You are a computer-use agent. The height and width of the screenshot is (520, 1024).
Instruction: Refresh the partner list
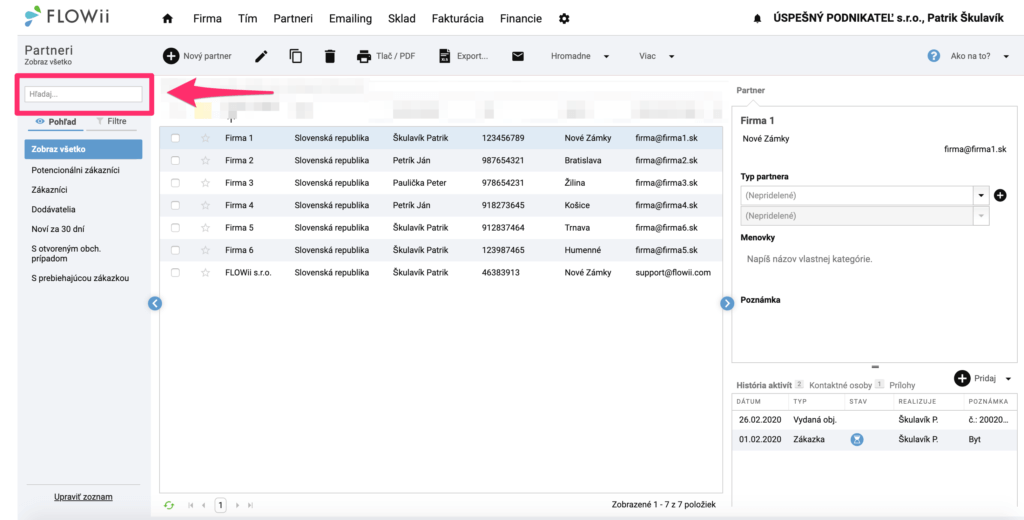169,505
